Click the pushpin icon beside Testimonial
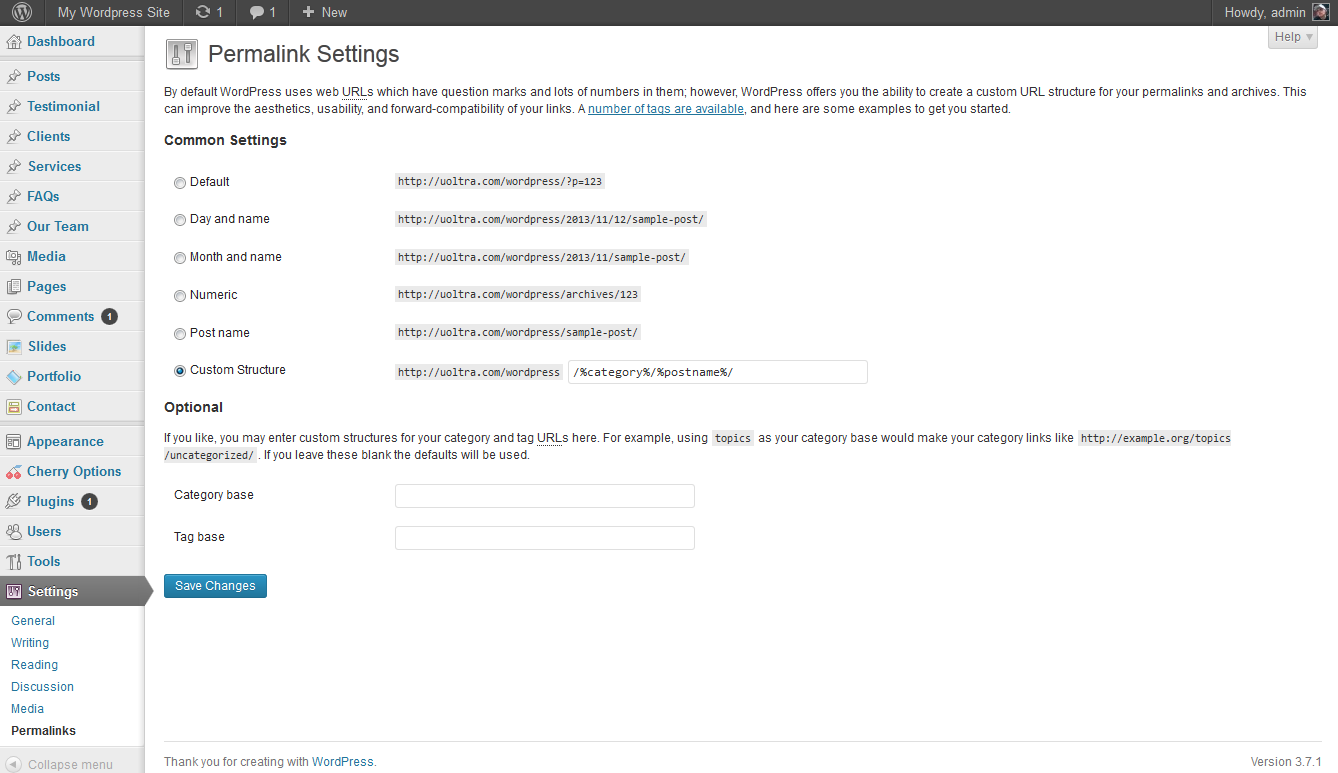Screen dimensions: 1338x773 (x=14, y=106)
